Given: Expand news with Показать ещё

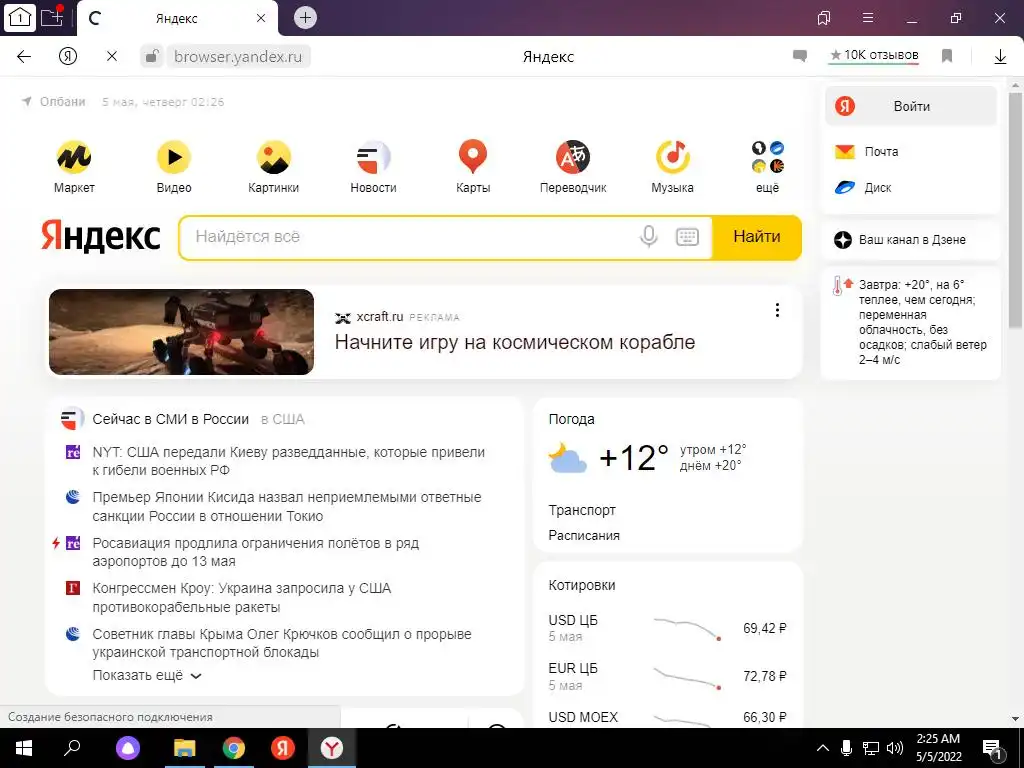Looking at the screenshot, I should (x=147, y=675).
